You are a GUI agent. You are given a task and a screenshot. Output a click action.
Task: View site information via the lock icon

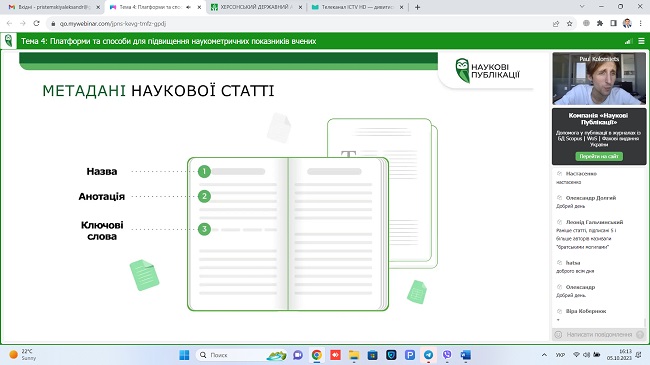[x=53, y=24]
